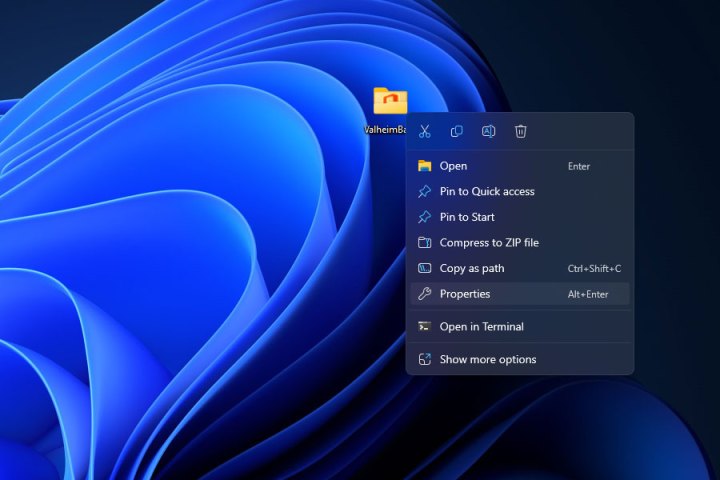The height and width of the screenshot is (480, 720).
Task: Choose Copy as path
Action: (472, 268)
